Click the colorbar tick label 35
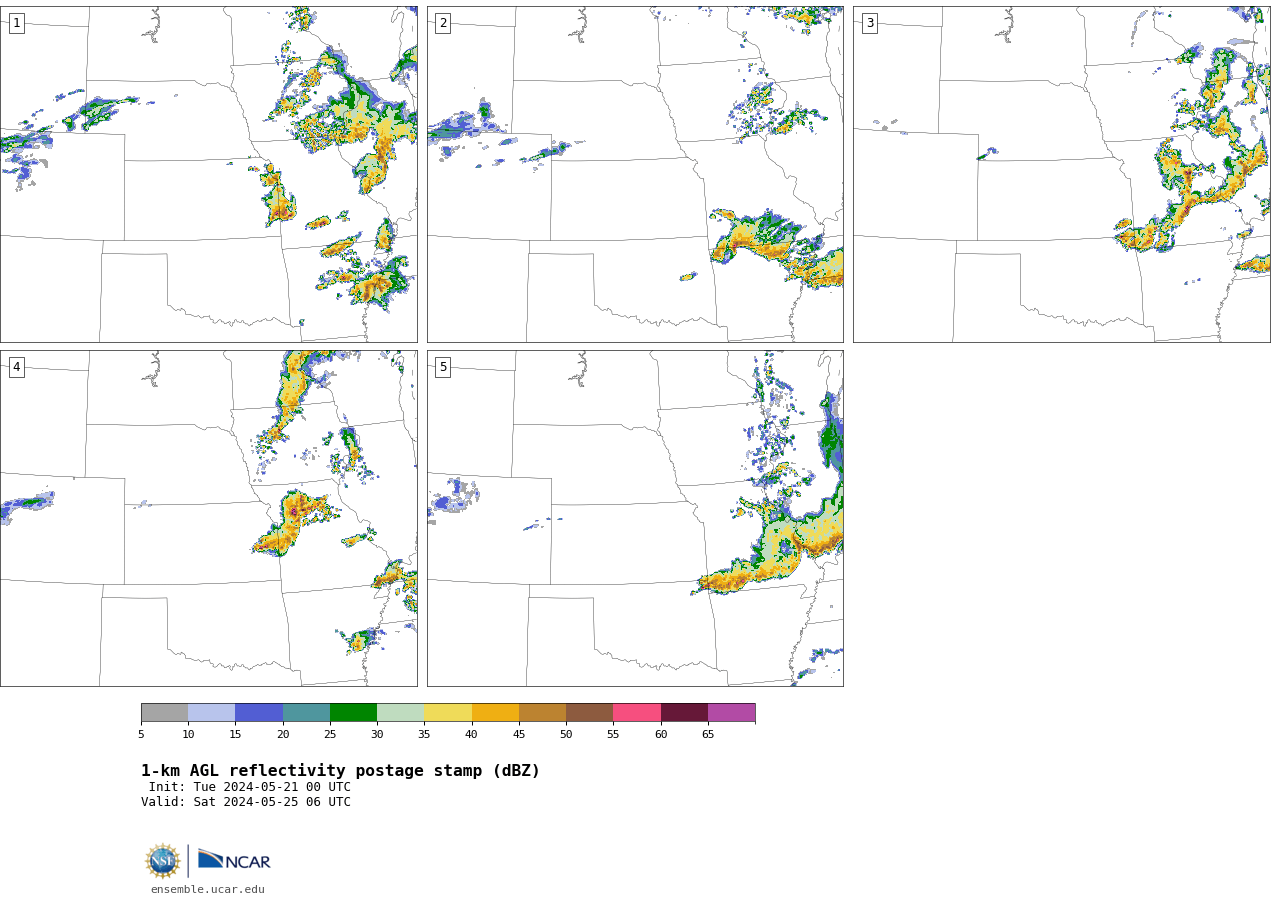This screenshot has width=1280, height=901. (424, 735)
